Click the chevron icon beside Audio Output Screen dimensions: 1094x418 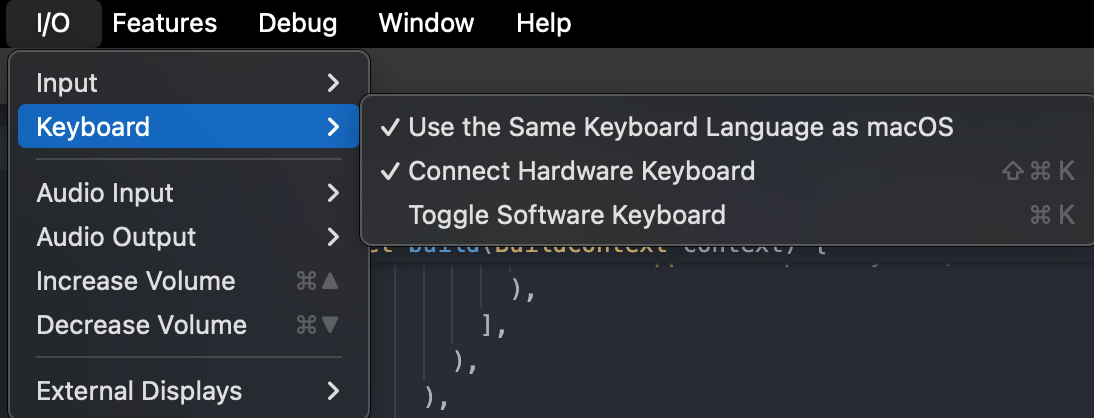tap(334, 237)
